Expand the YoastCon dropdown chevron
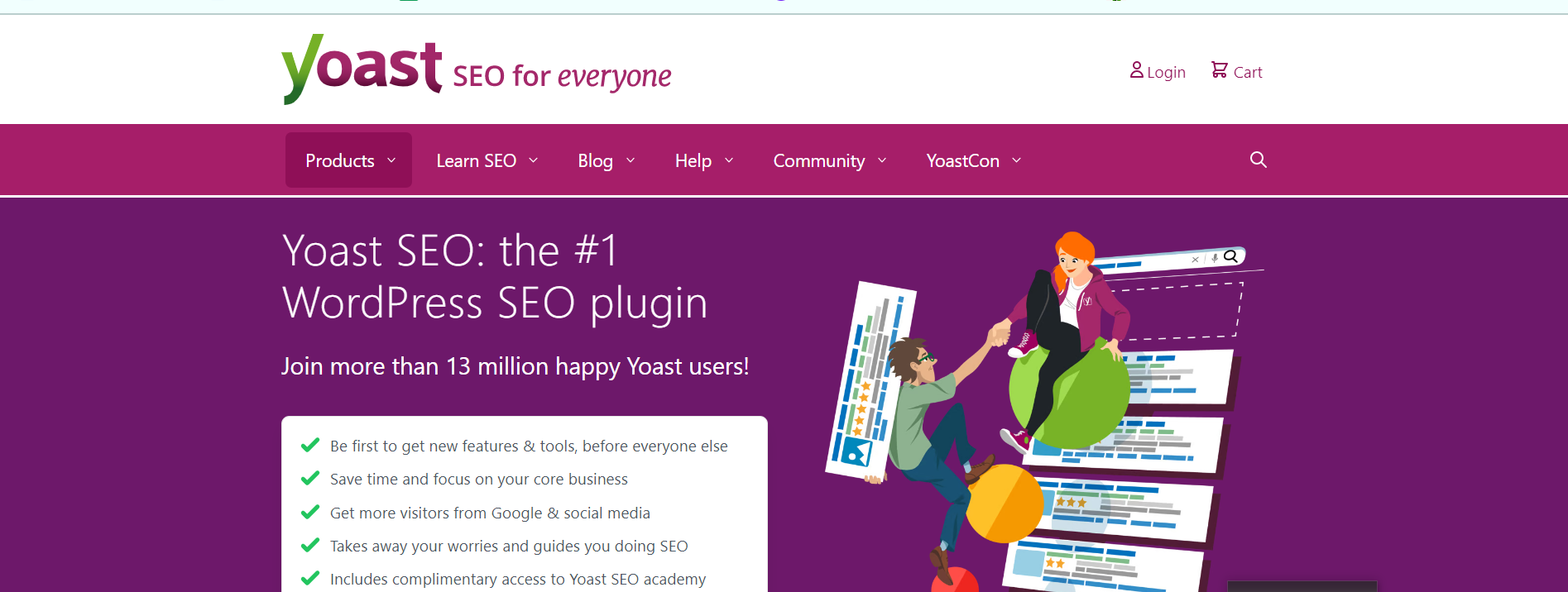 [x=1017, y=160]
